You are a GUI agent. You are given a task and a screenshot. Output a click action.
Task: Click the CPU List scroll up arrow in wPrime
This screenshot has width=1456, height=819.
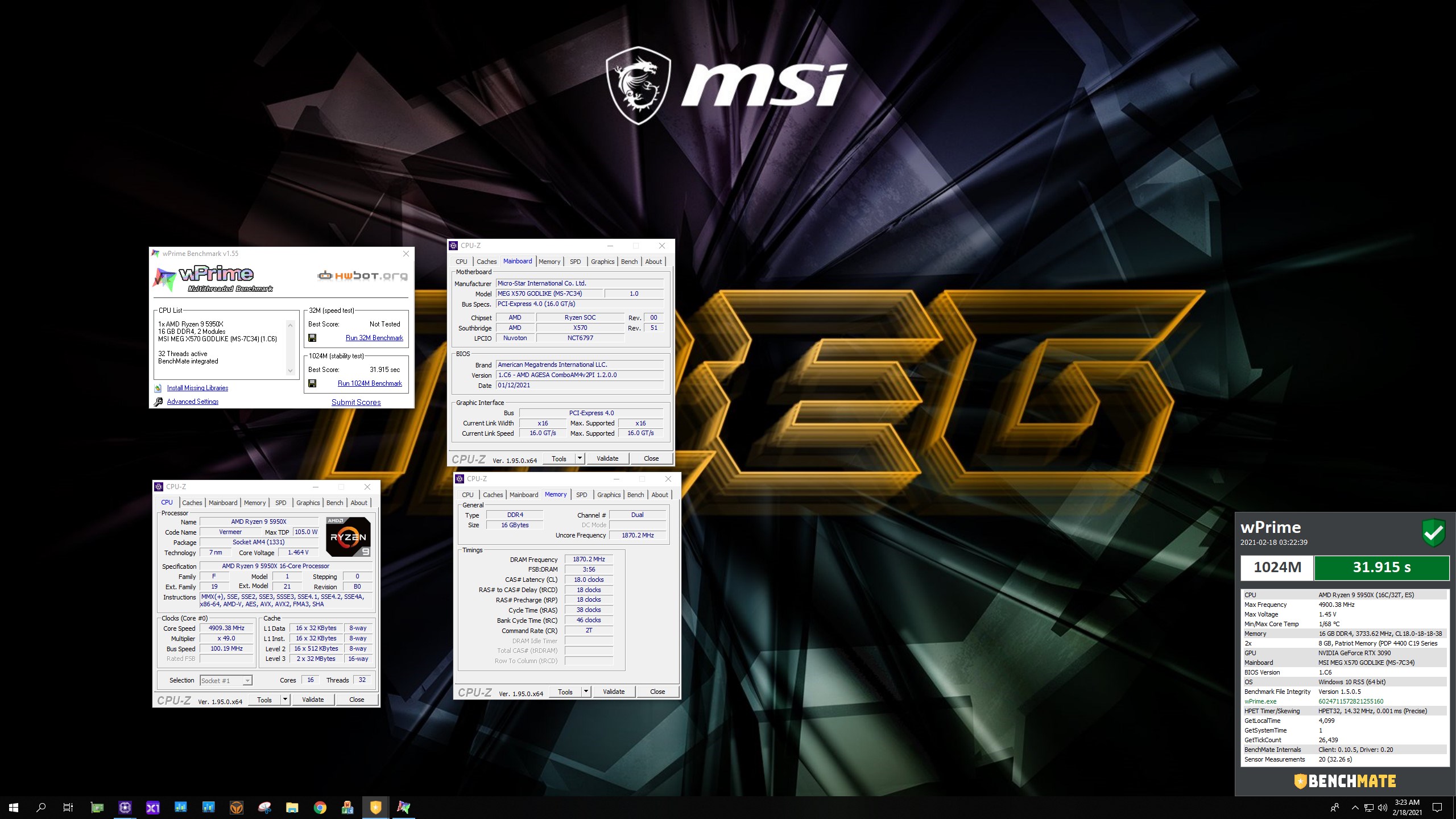tap(291, 325)
